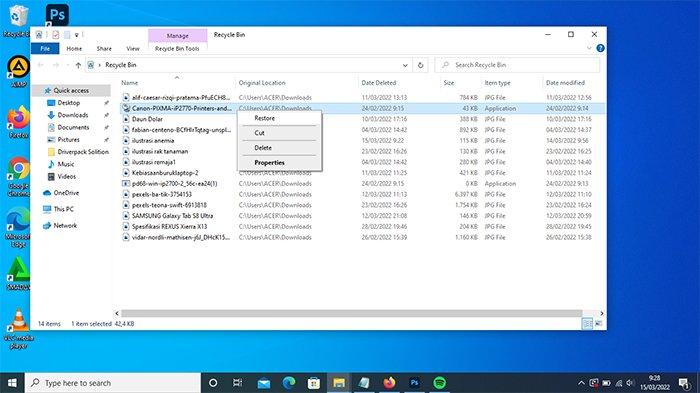Sort files by Date Deleted column header
Viewport: 700px width, 393px height.
[x=379, y=83]
